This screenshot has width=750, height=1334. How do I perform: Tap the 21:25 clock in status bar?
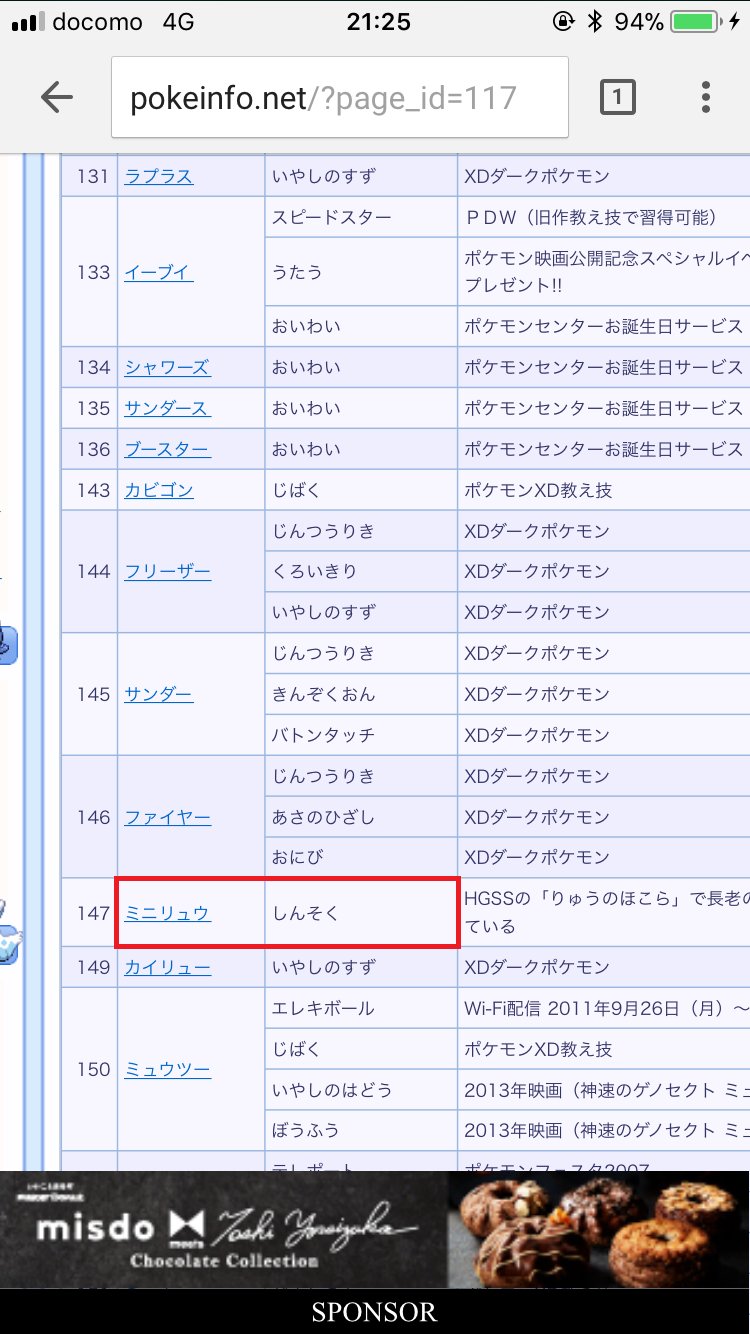tap(379, 22)
